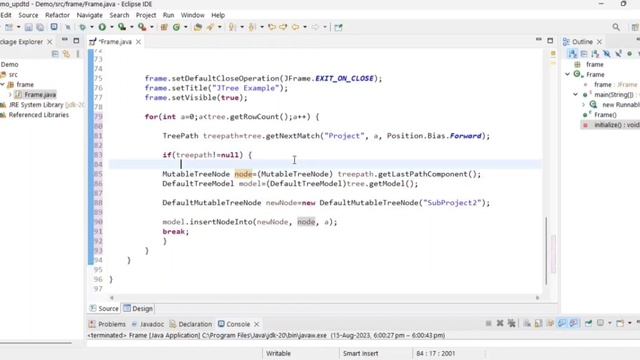The height and width of the screenshot is (360, 640).
Task: Click the console Remove Launch X icon
Action: tap(500, 323)
